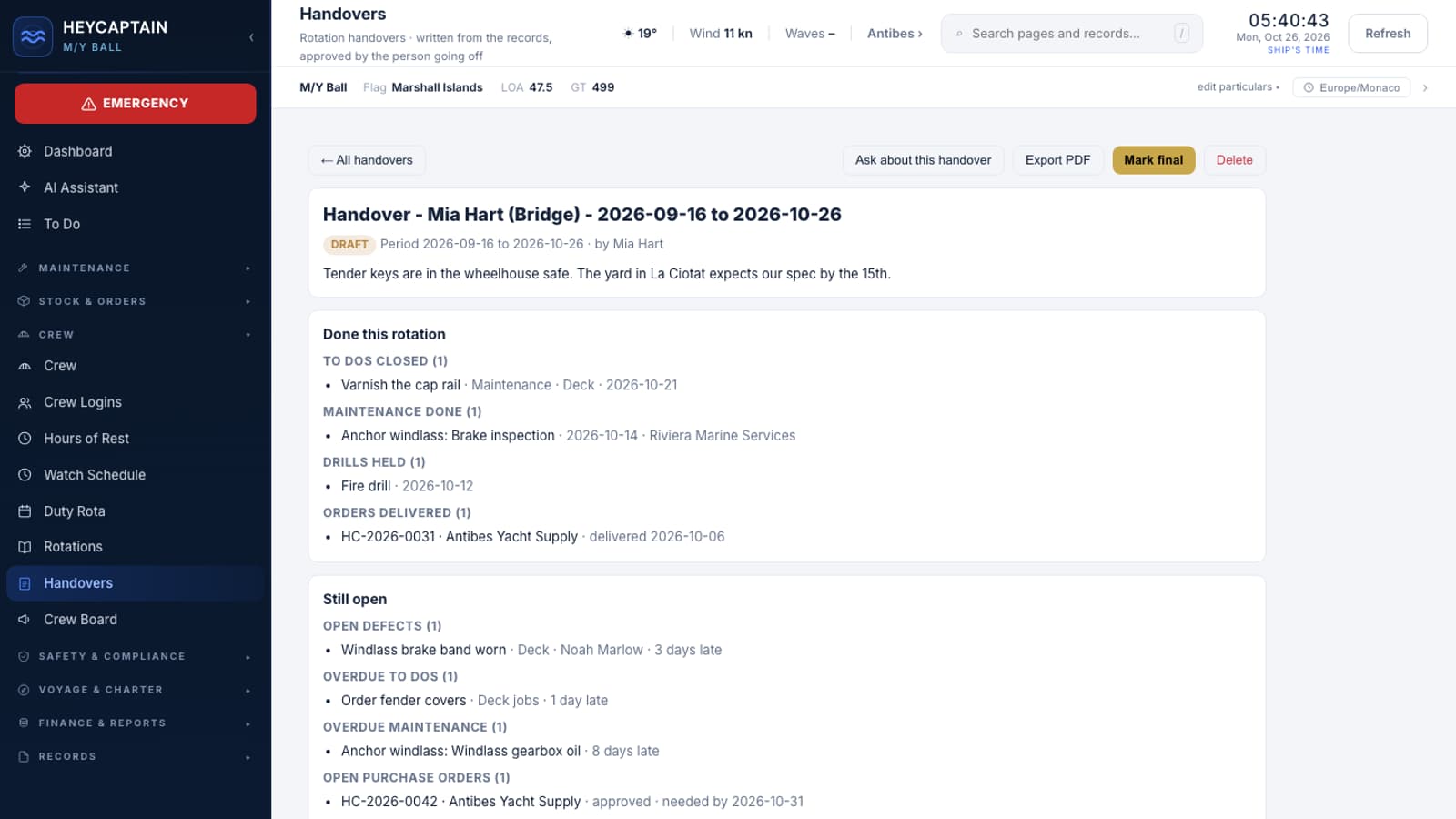The width and height of the screenshot is (1456, 819).
Task: Open the Europe/Monaco timezone selector
Action: (1351, 87)
